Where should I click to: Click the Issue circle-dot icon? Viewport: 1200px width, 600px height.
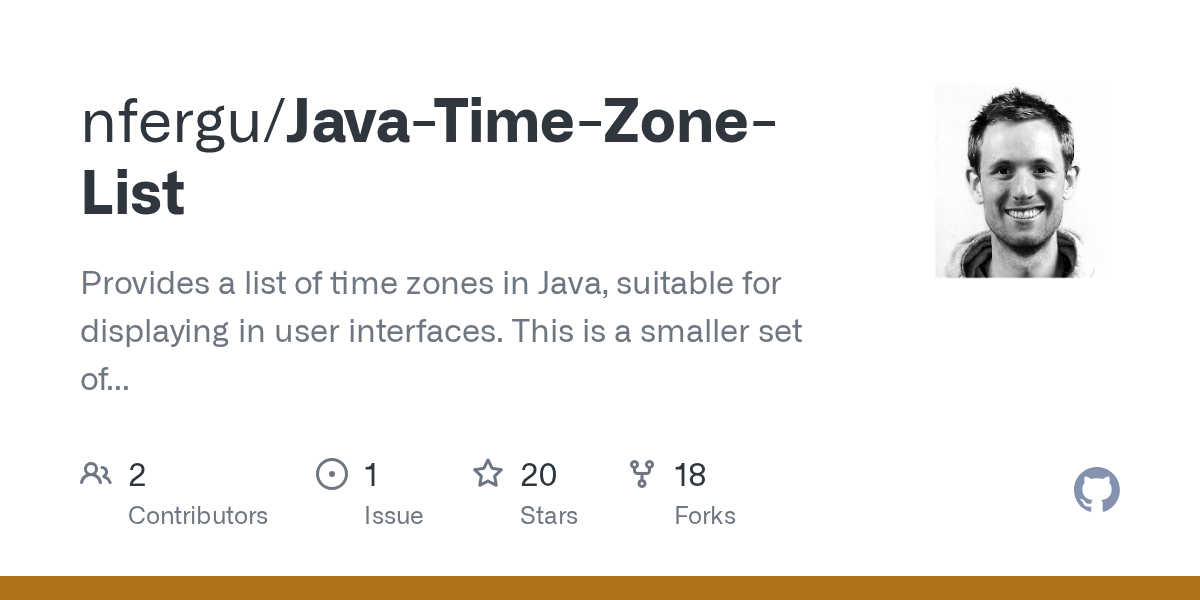tap(331, 473)
